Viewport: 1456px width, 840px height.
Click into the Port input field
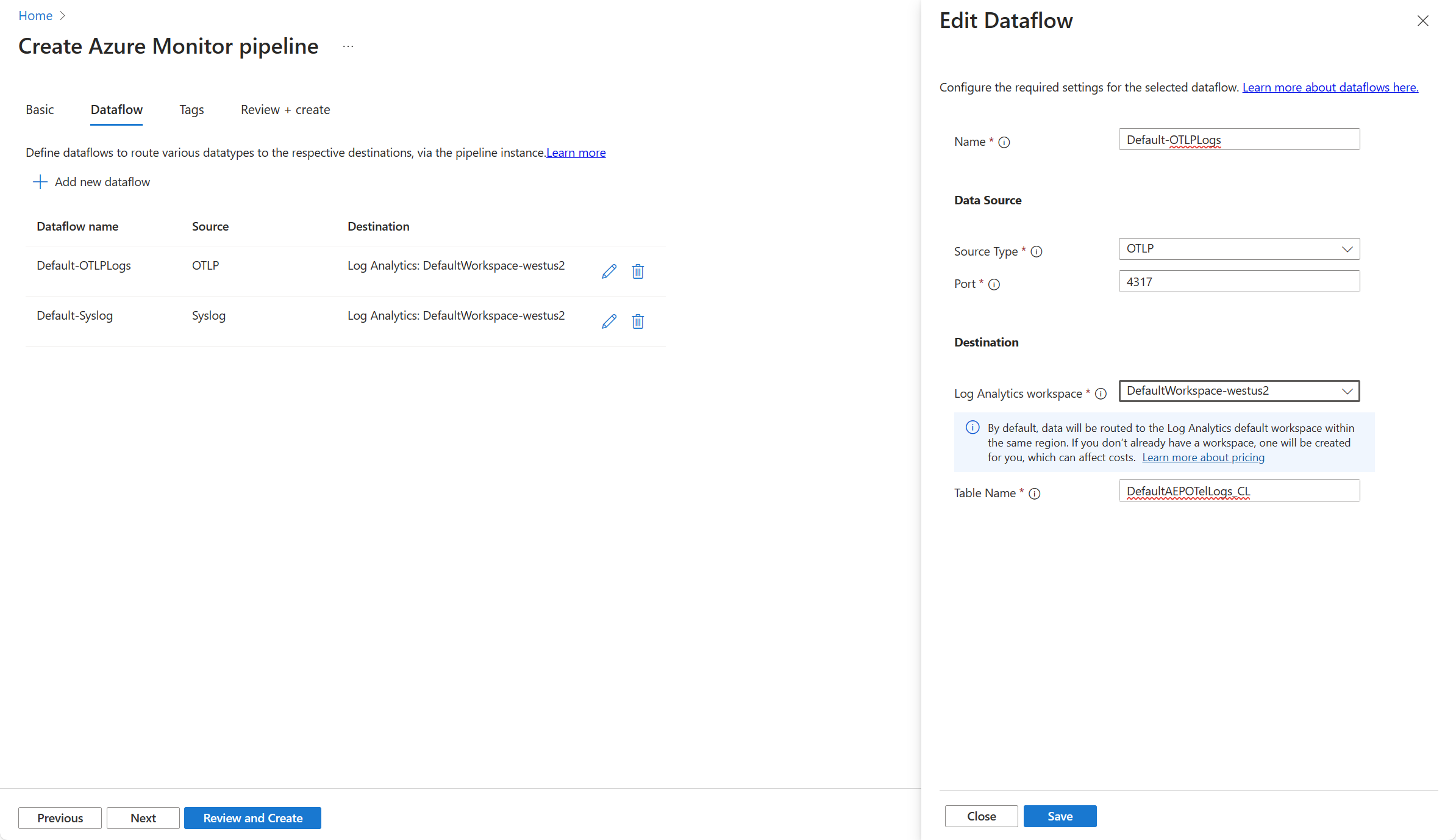(x=1238, y=282)
